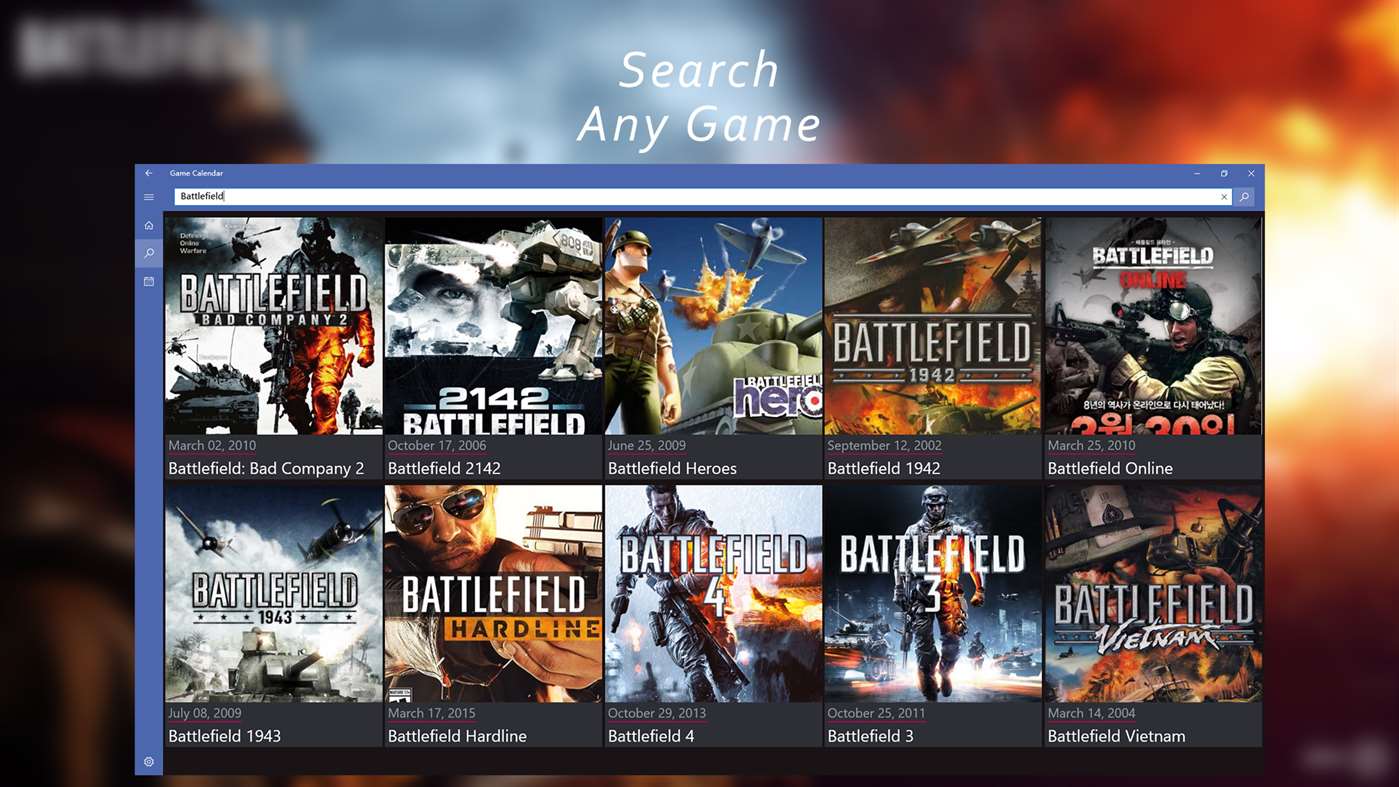This screenshot has height=787, width=1399.
Task: Click the date 'October 29, 2013'
Action: [x=657, y=714]
